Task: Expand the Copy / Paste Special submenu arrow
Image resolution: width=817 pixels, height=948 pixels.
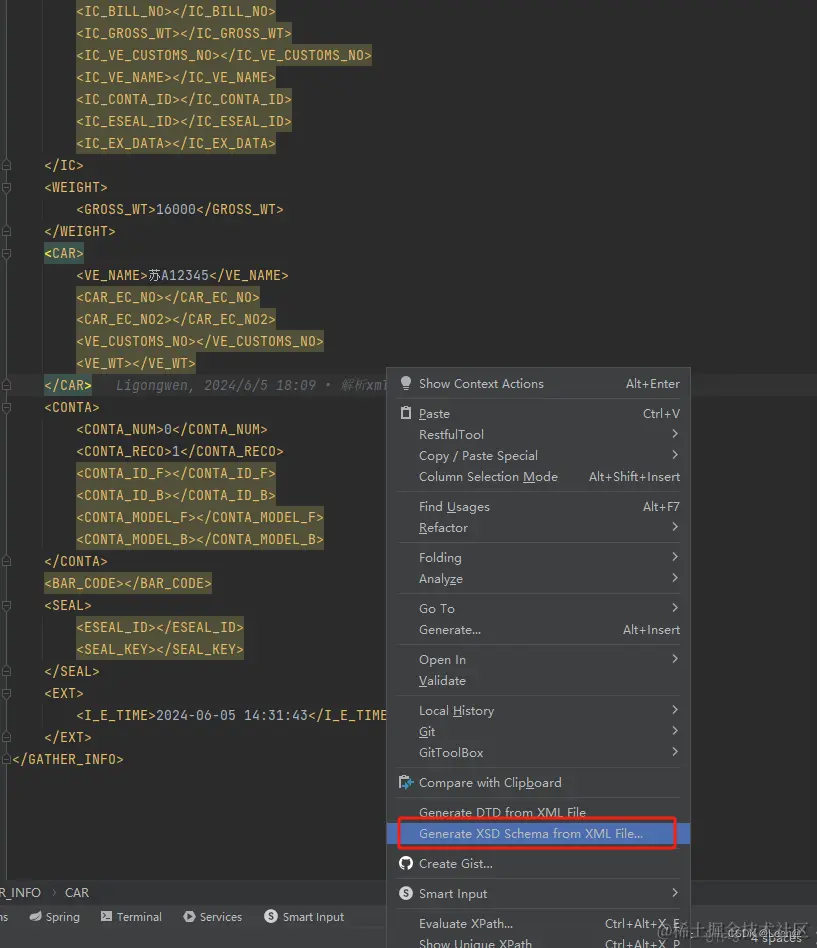Action: 675,455
